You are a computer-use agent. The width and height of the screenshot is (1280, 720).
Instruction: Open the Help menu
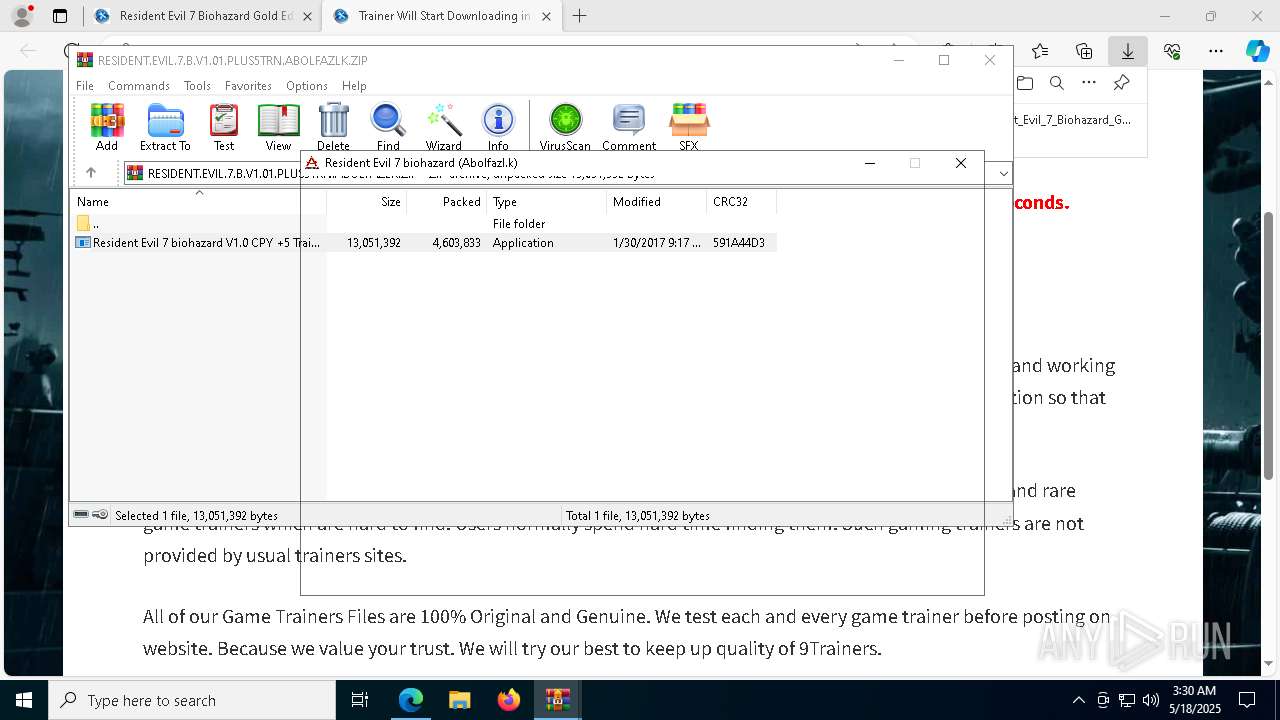pos(354,86)
